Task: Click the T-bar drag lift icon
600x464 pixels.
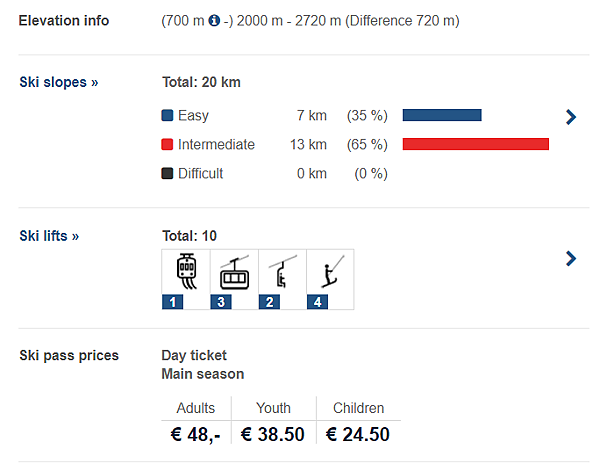Action: (330, 272)
